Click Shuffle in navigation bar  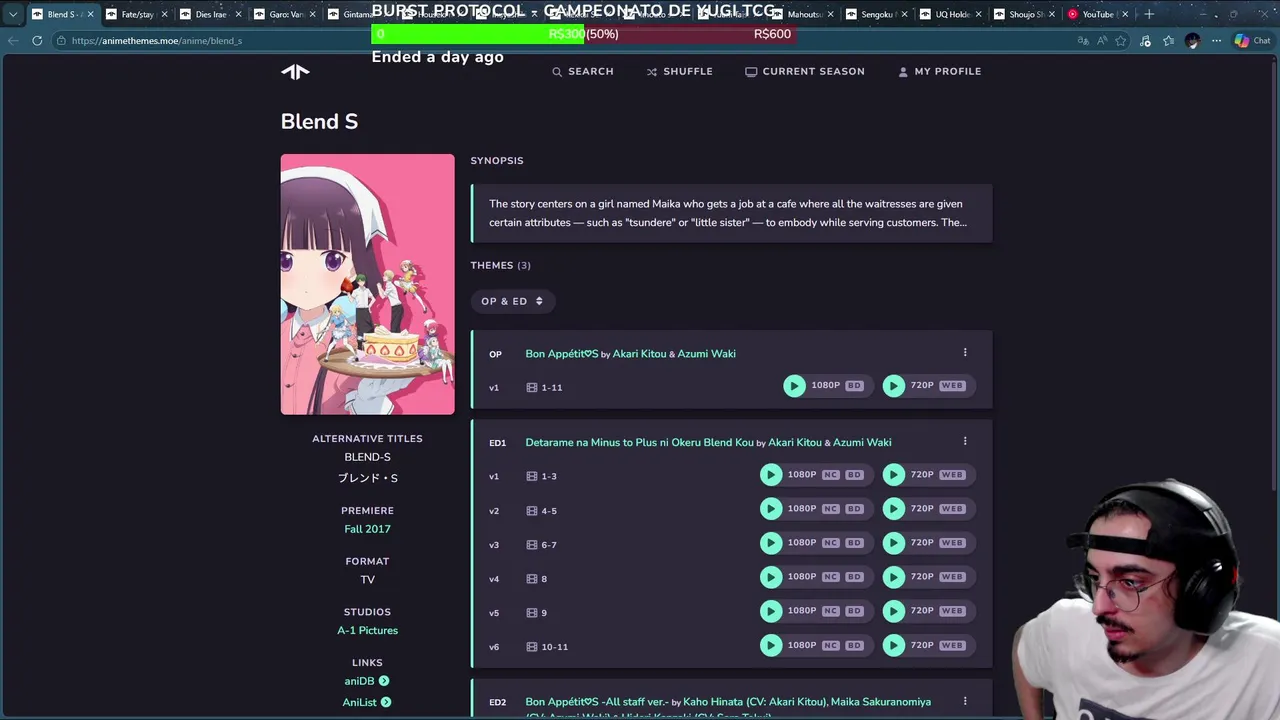tap(680, 72)
